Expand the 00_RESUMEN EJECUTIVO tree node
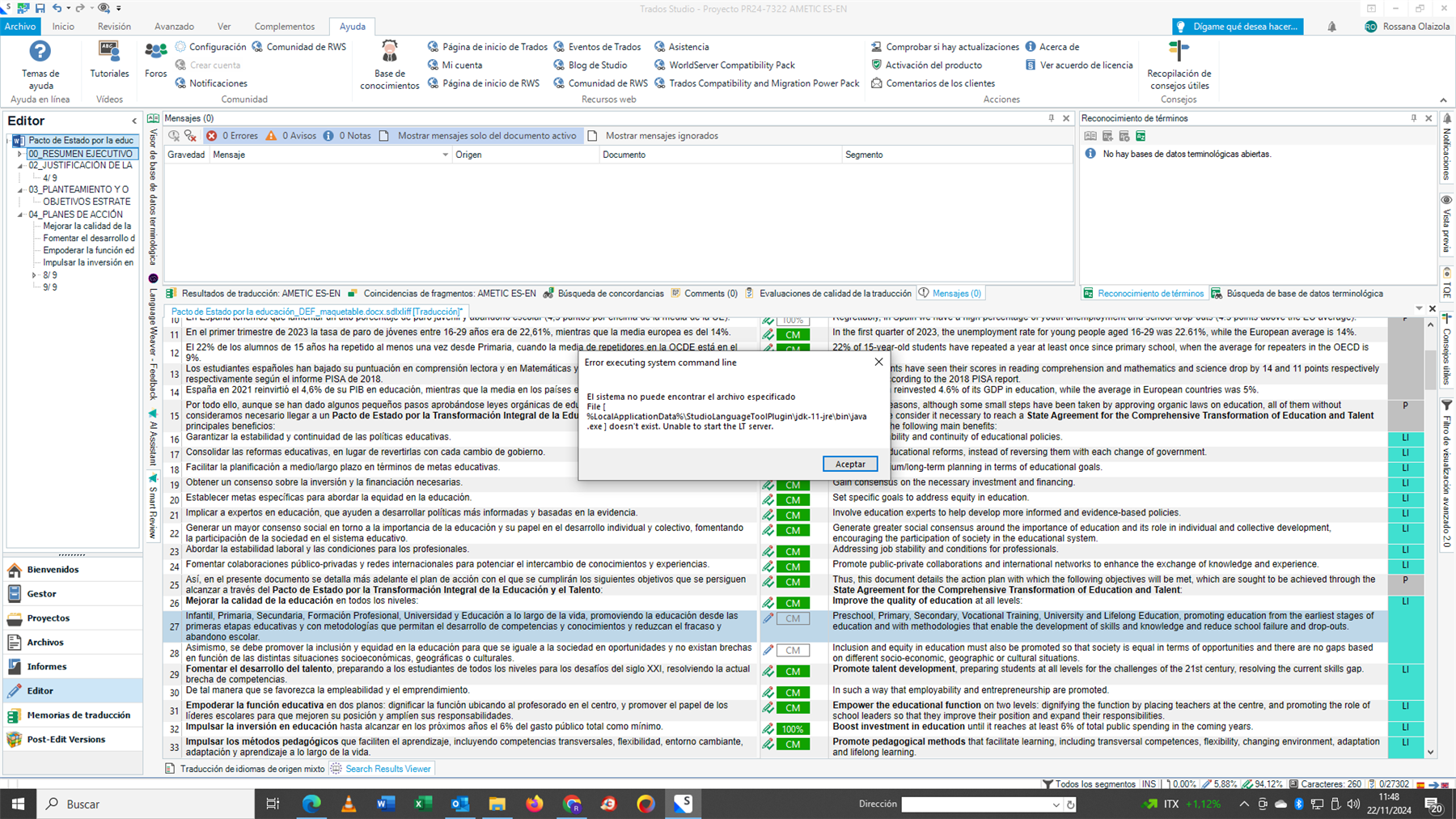The image size is (1456, 819). pos(20,154)
